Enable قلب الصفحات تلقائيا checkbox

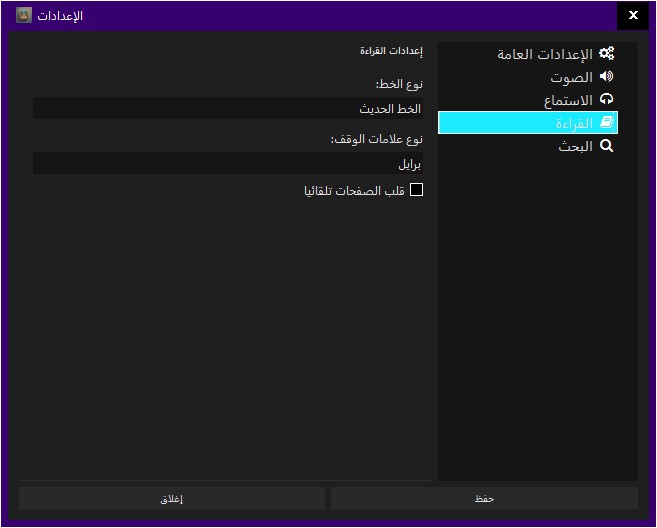pyautogui.click(x=416, y=190)
